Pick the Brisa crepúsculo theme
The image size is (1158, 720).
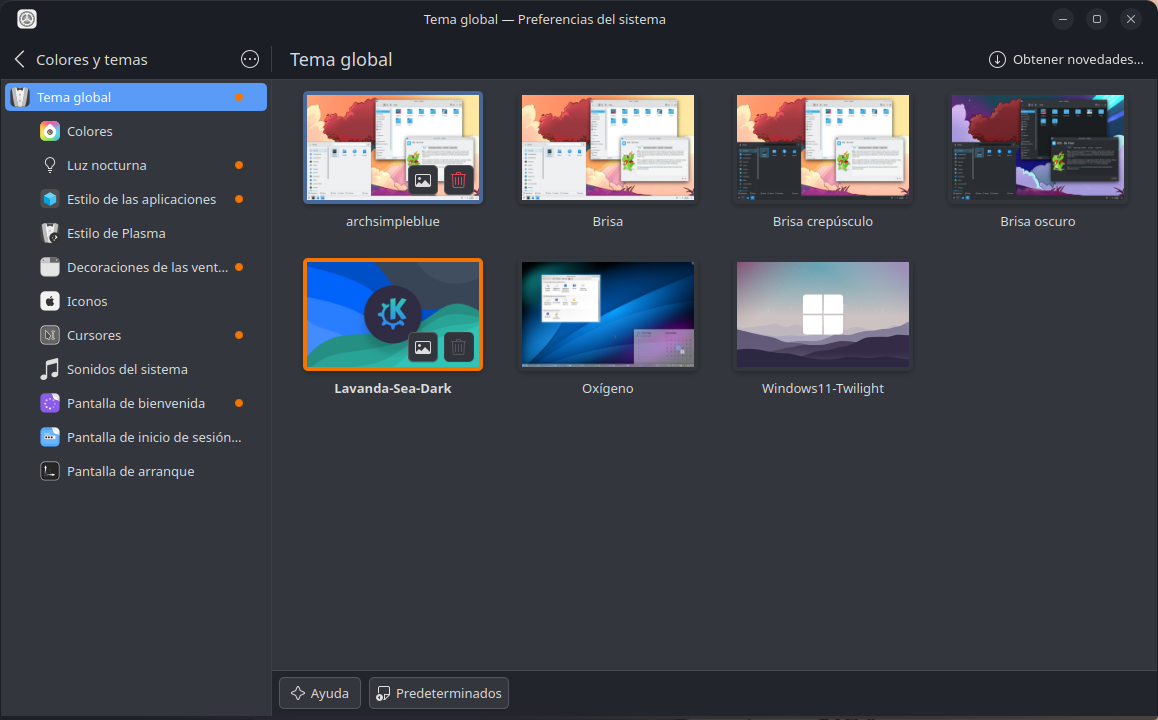point(822,147)
